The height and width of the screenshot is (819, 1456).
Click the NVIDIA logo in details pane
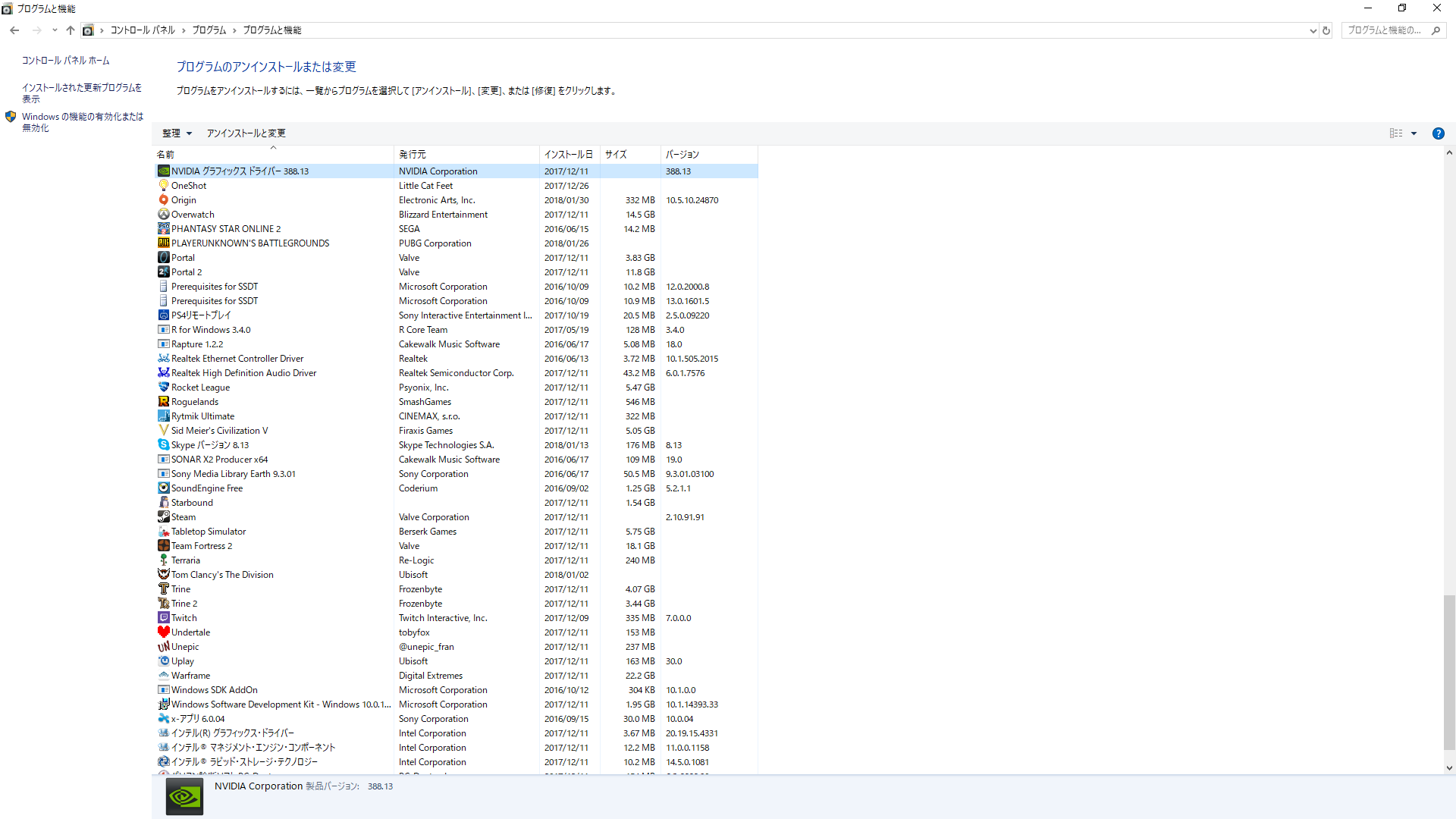[184, 796]
